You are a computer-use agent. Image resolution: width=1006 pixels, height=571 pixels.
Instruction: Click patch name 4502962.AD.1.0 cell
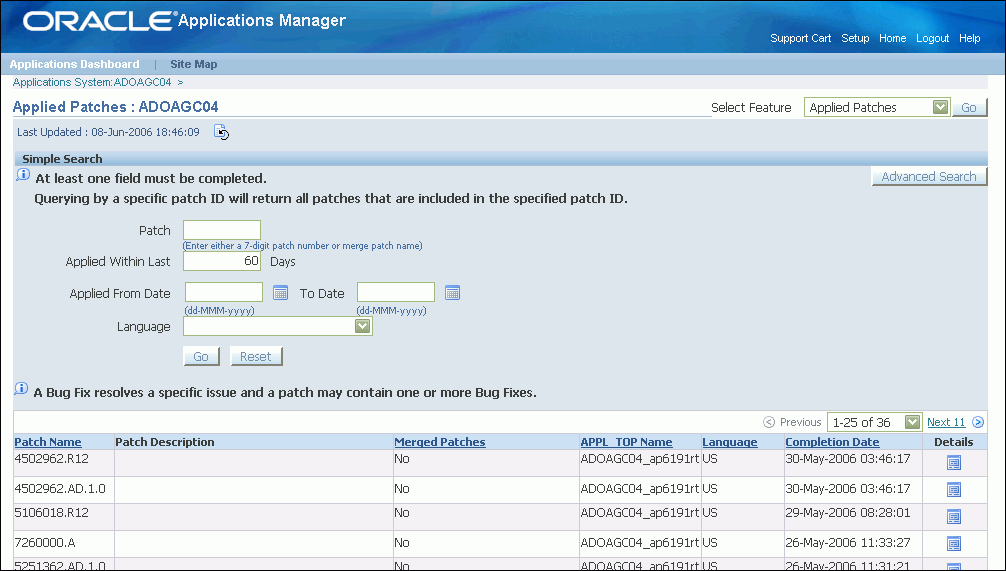click(x=60, y=488)
